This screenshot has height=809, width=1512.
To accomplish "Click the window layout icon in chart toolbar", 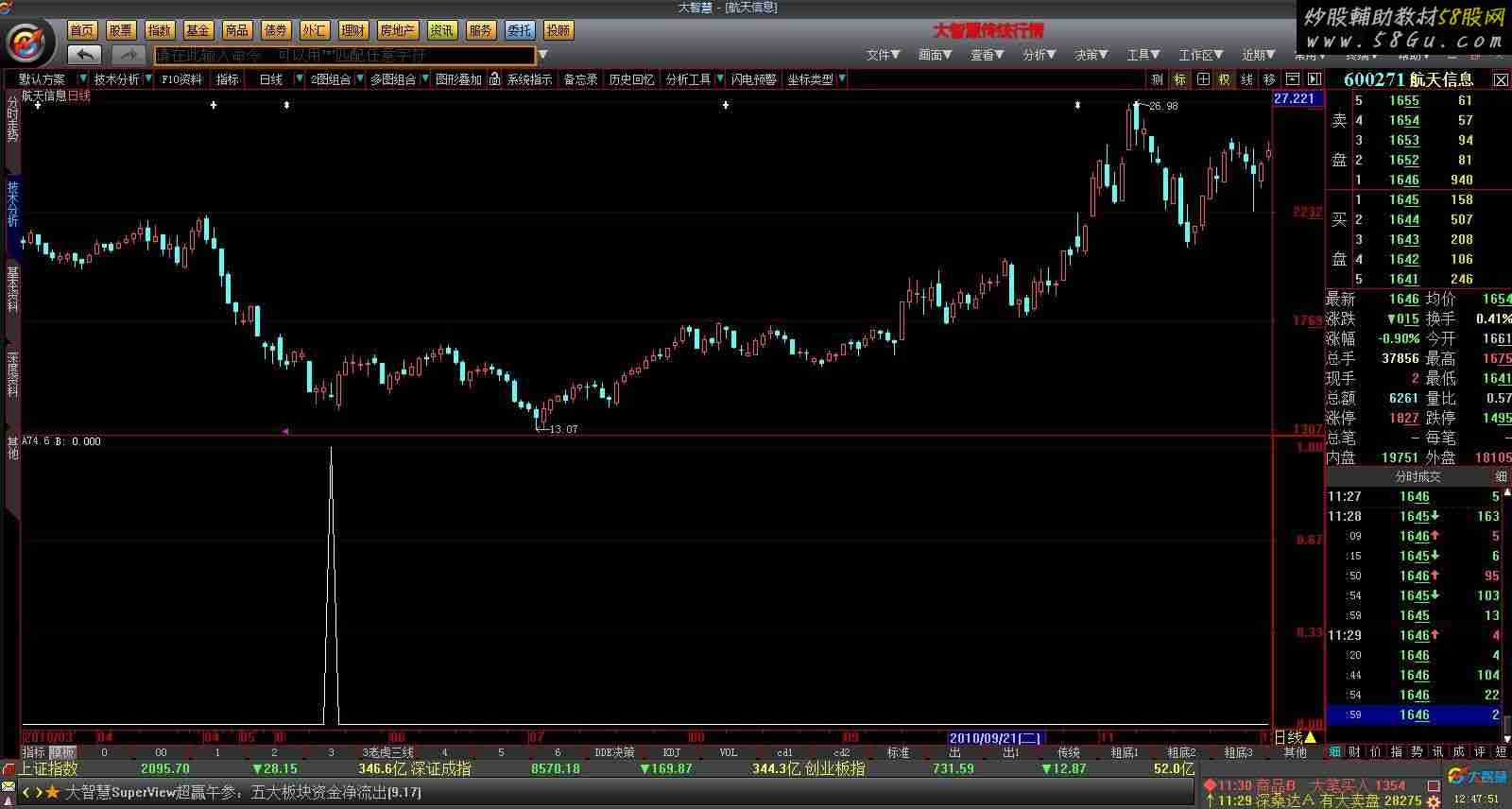I will pos(1292,79).
